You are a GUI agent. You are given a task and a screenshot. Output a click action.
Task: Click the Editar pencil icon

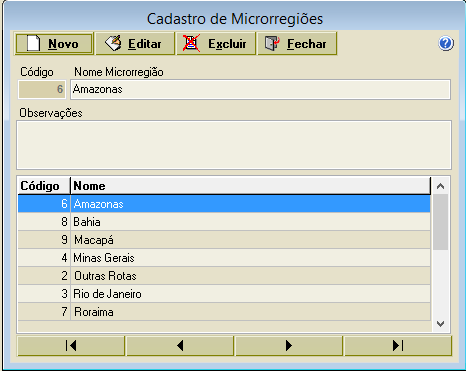(x=113, y=43)
